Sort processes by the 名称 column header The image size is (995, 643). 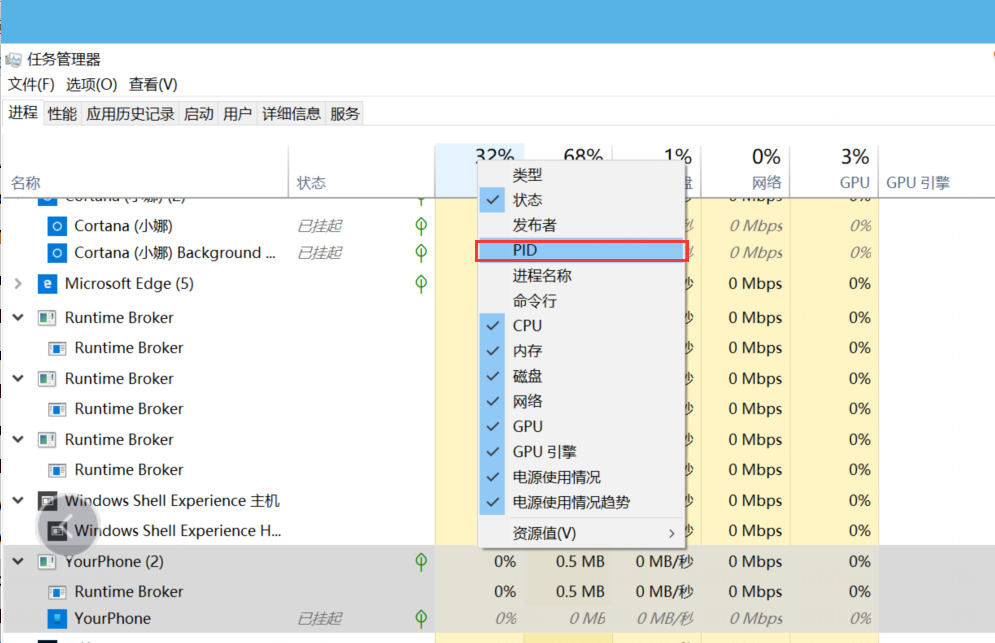[25, 182]
